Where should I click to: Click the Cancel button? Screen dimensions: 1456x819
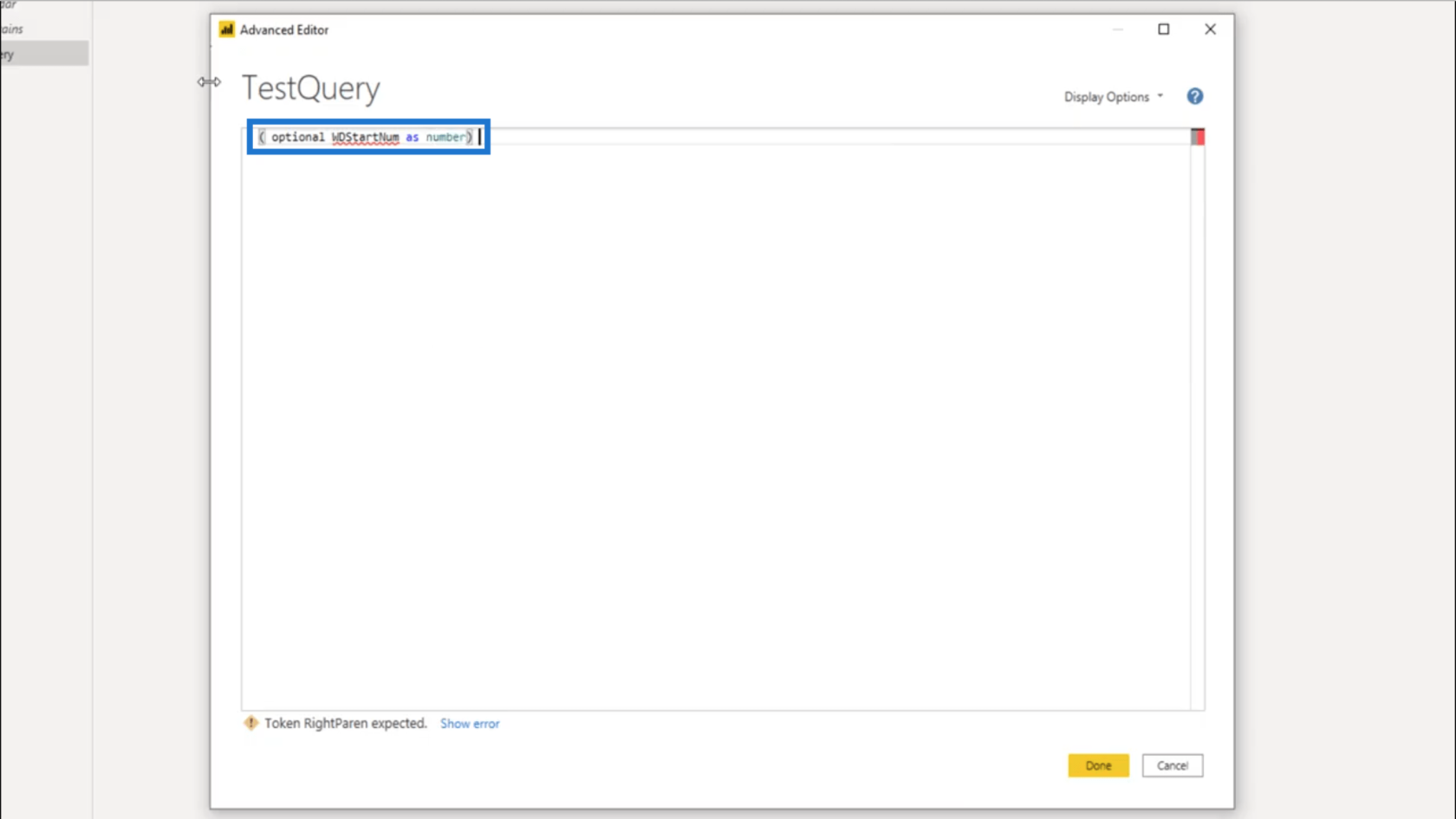pos(1173,765)
